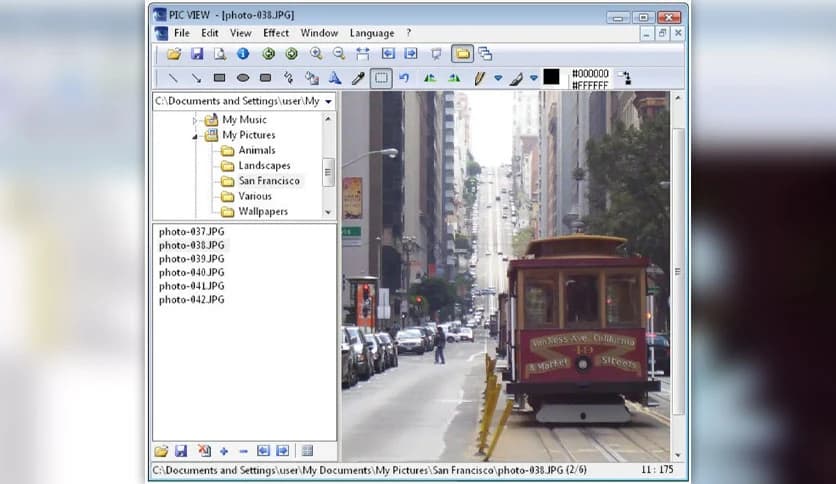Image resolution: width=836 pixels, height=484 pixels.
Task: Select the text tool icon
Action: [x=335, y=78]
